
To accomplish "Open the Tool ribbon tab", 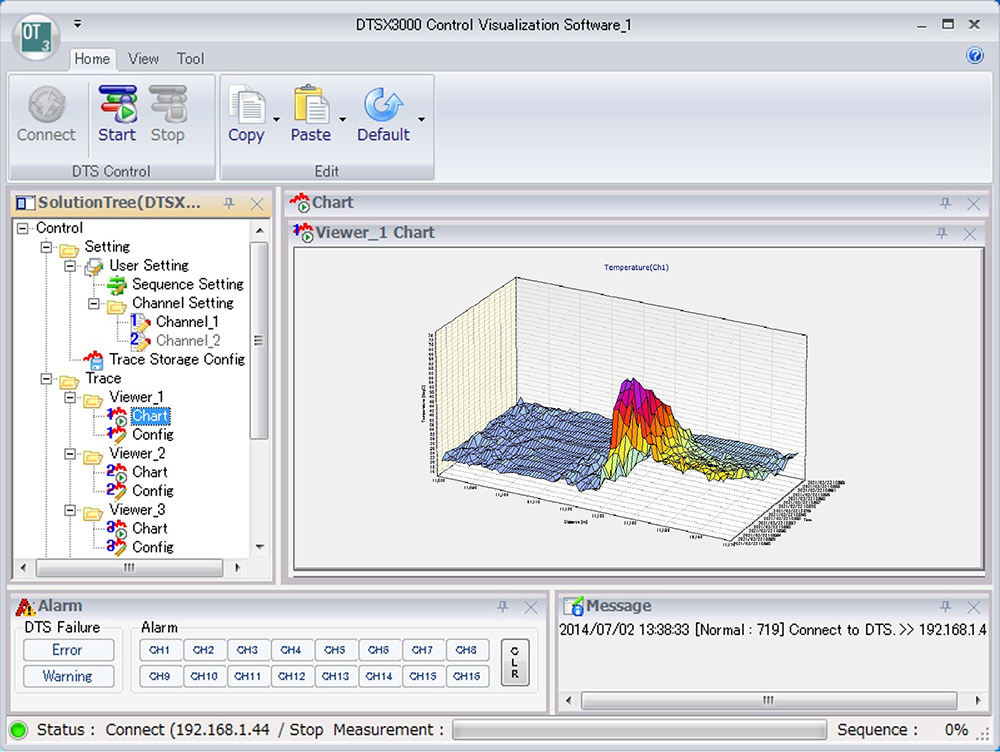I will (x=190, y=59).
